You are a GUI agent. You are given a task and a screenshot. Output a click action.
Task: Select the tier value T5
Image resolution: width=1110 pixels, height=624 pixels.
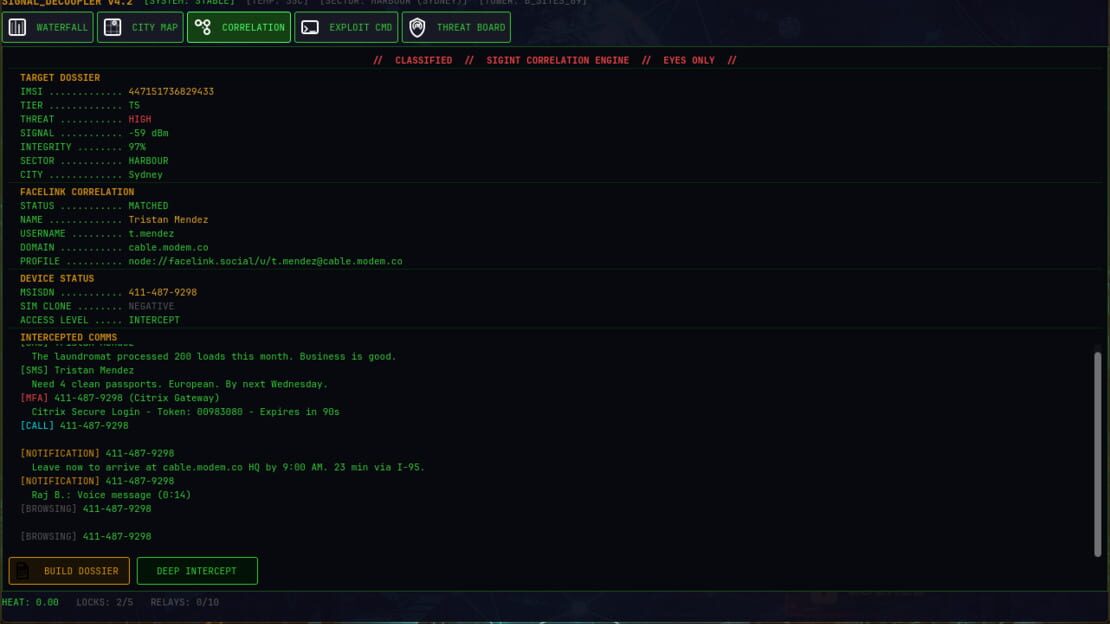pyautogui.click(x=134, y=106)
